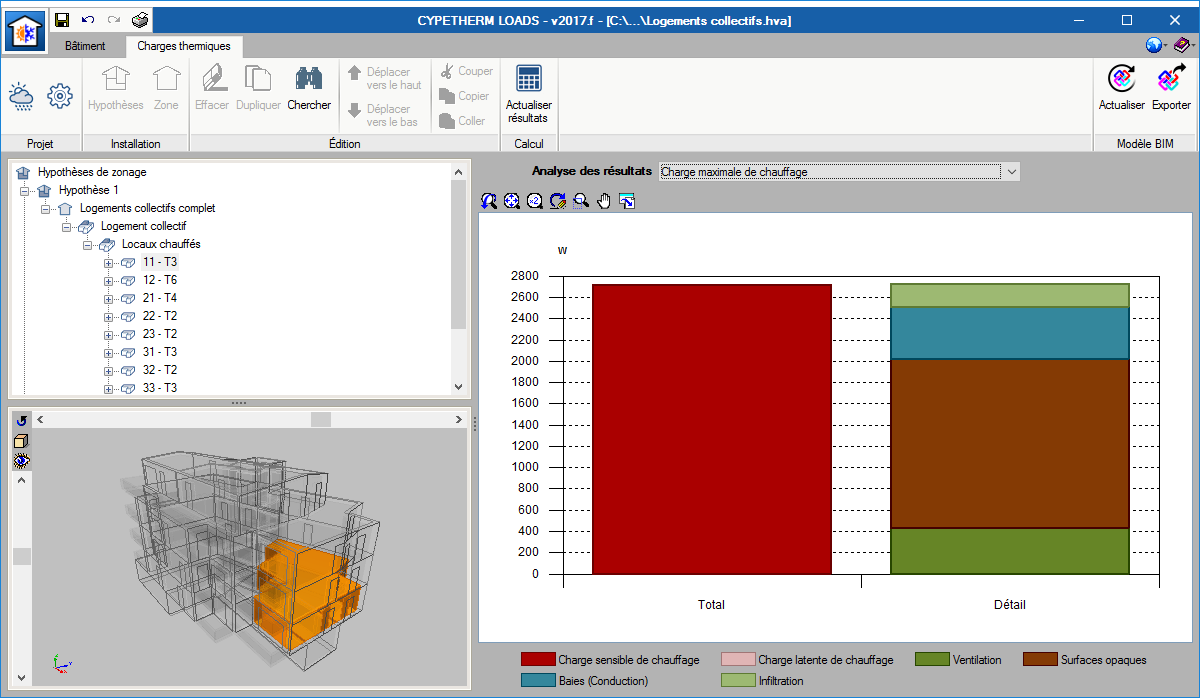Click the 3D cube view icon

[x=21, y=441]
